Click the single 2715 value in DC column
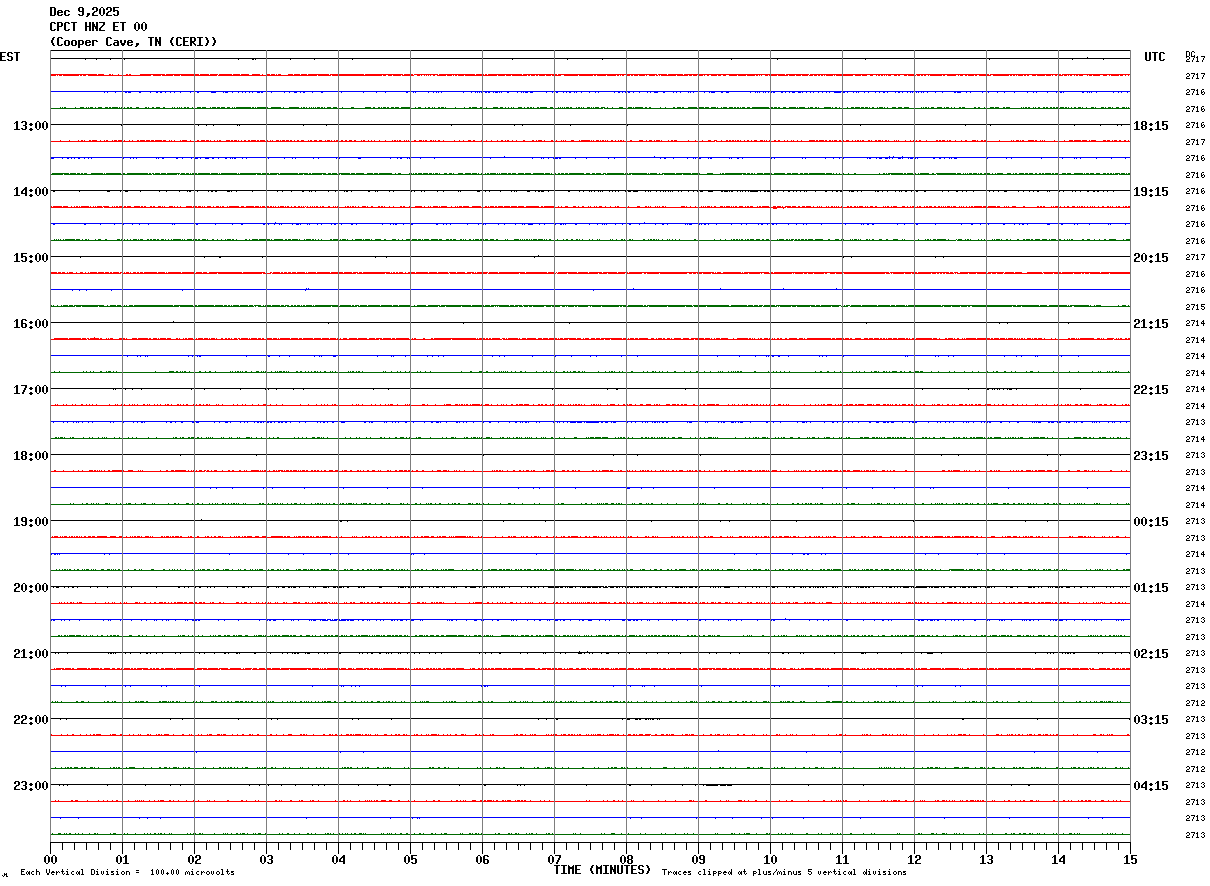The height and width of the screenshot is (886, 1210). tap(1195, 307)
